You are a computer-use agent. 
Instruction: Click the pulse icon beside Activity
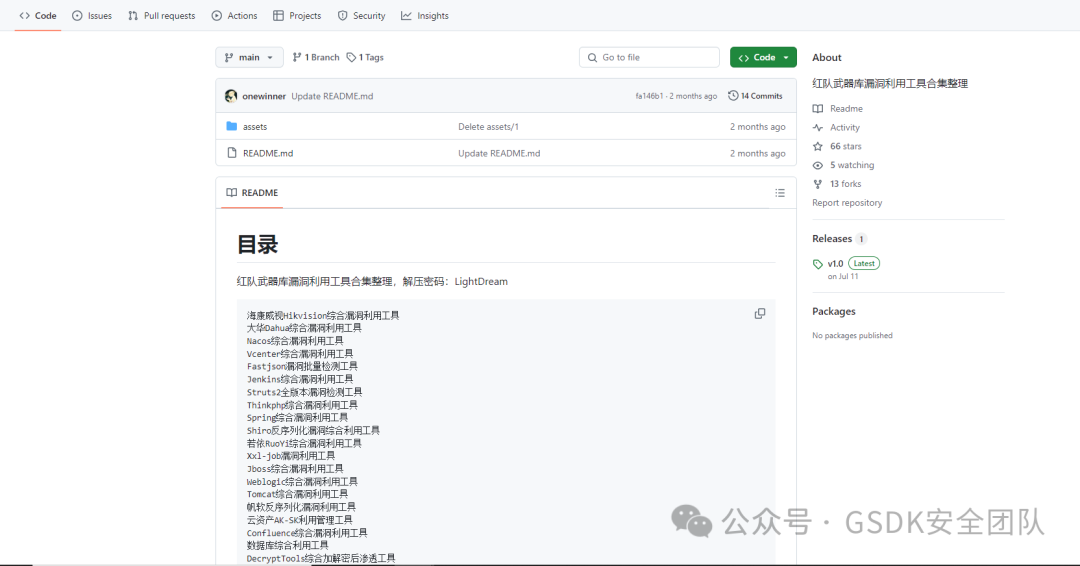click(x=818, y=127)
